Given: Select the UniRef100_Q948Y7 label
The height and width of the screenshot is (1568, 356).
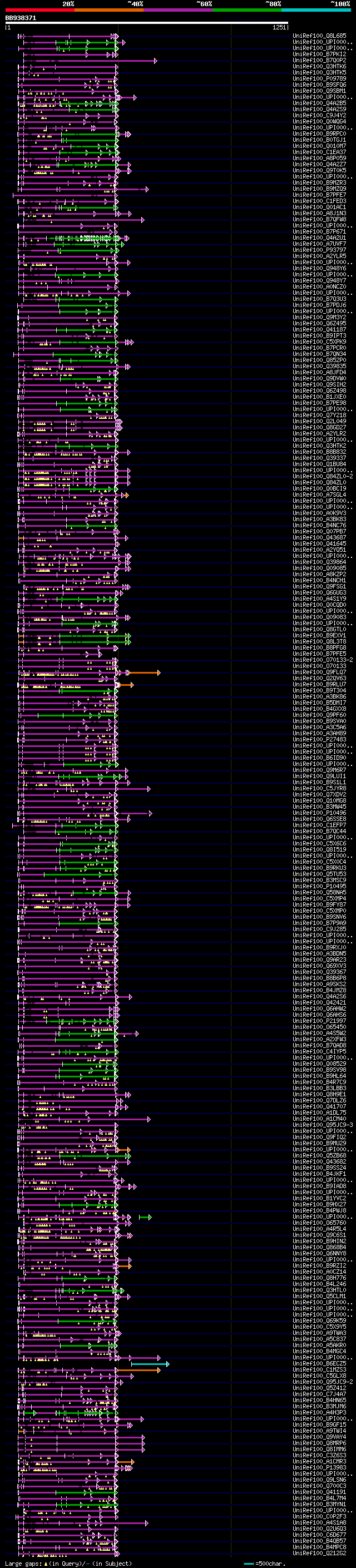Looking at the screenshot, I should click(319, 280).
